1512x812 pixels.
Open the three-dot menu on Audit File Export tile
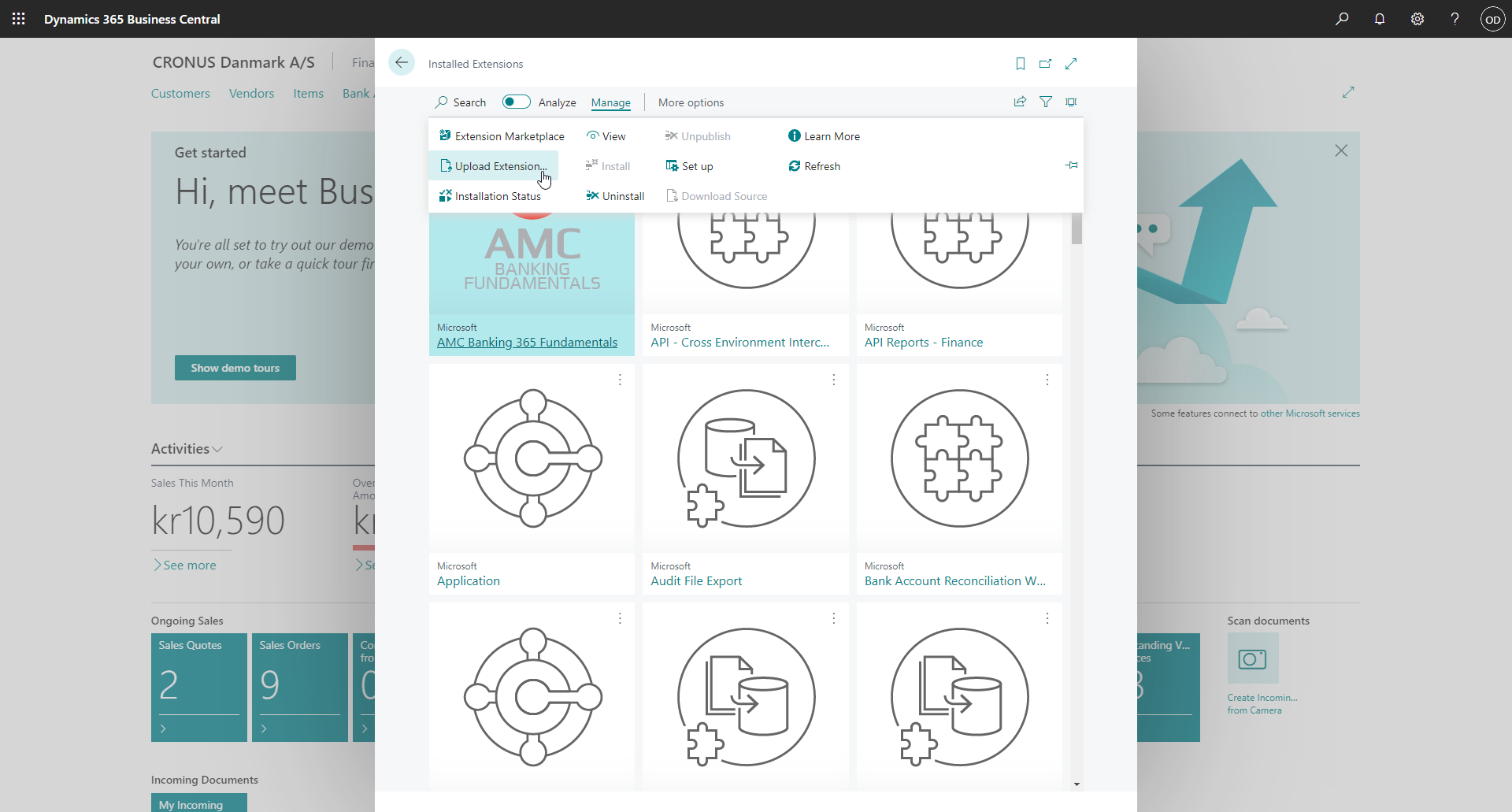tap(833, 380)
